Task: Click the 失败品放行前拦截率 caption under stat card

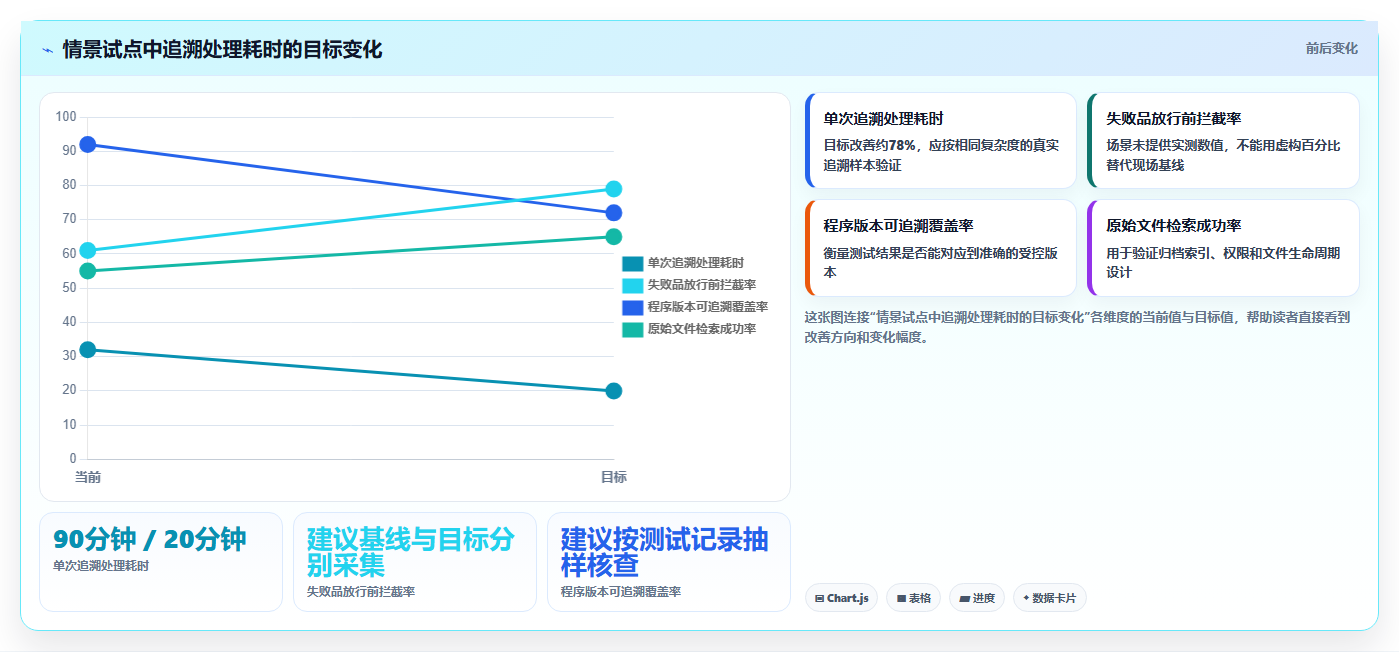Action: tap(361, 592)
